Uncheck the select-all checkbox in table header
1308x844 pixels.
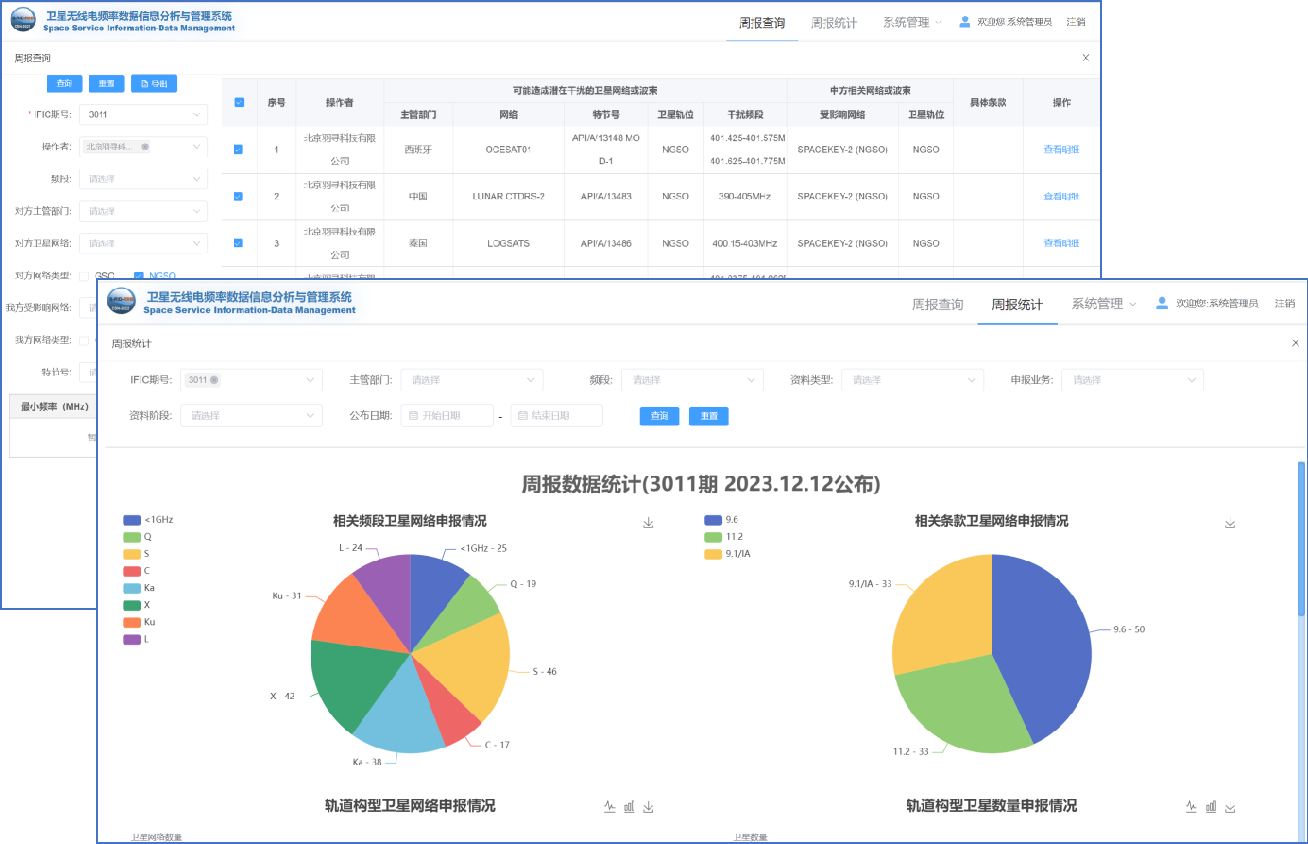238,102
